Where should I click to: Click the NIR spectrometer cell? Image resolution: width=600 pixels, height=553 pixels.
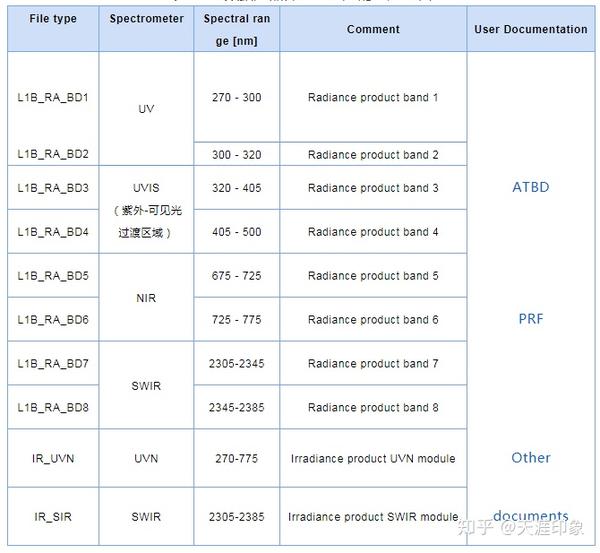click(x=146, y=298)
